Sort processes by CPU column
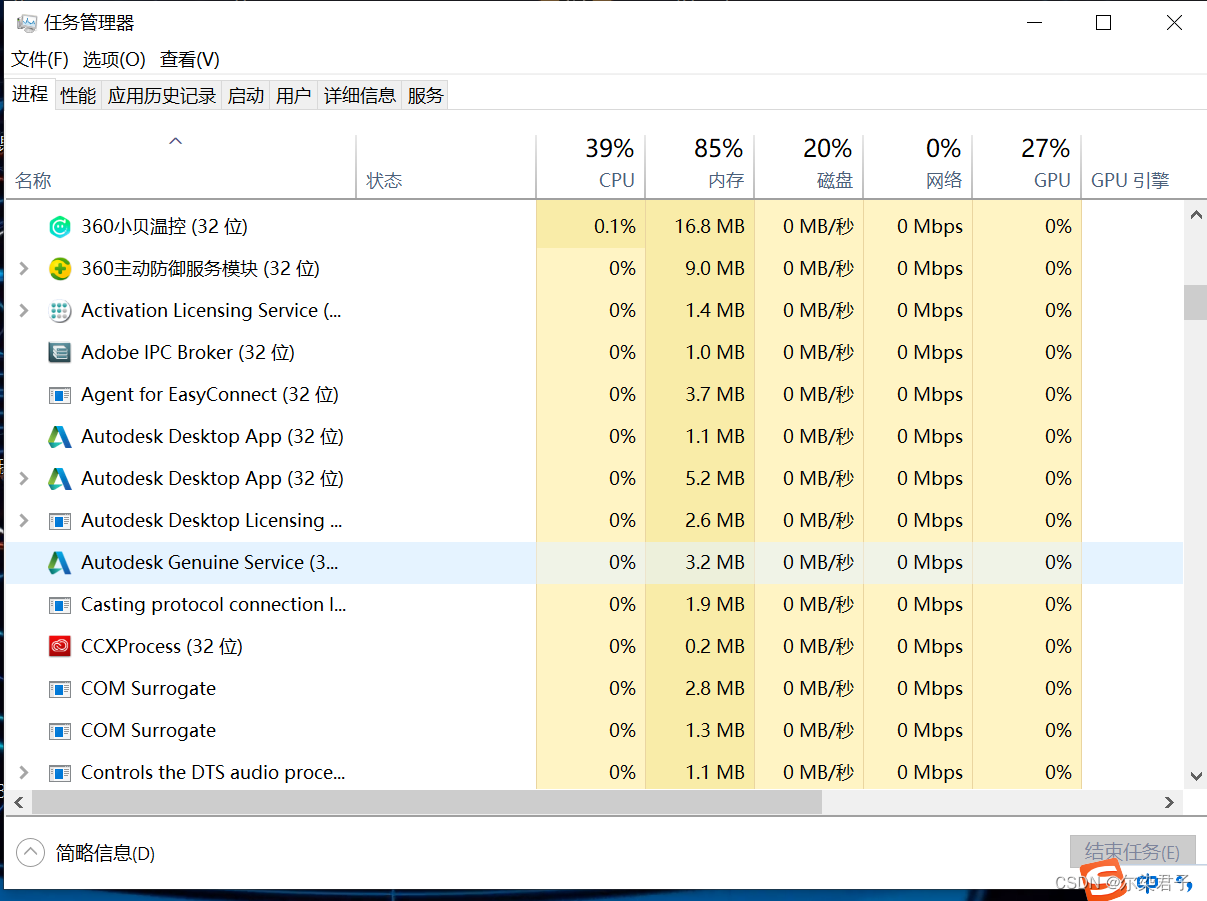 pyautogui.click(x=591, y=167)
